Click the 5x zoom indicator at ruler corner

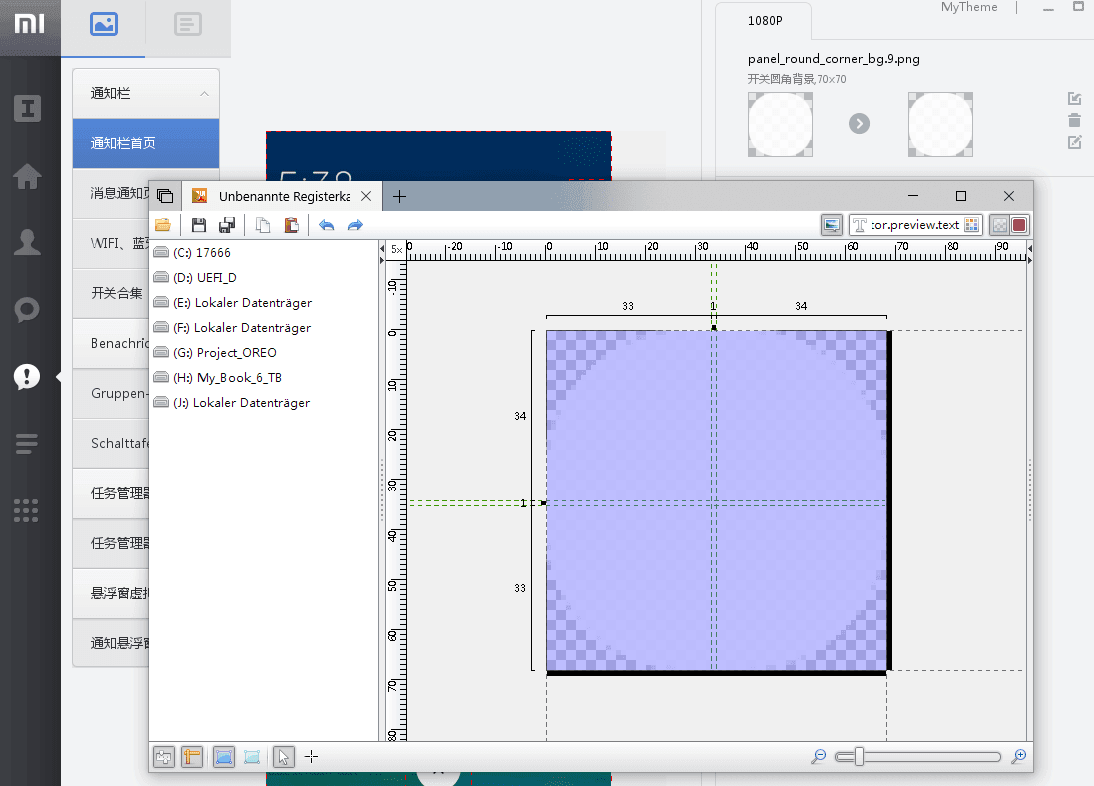point(396,250)
